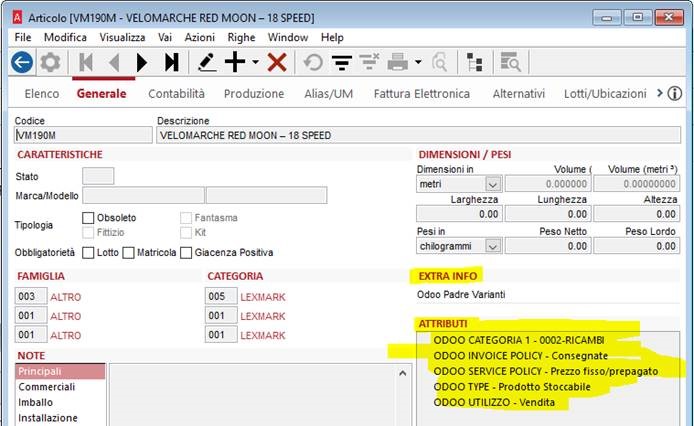
Task: Open the info icon beside the tabs
Action: coord(675,94)
